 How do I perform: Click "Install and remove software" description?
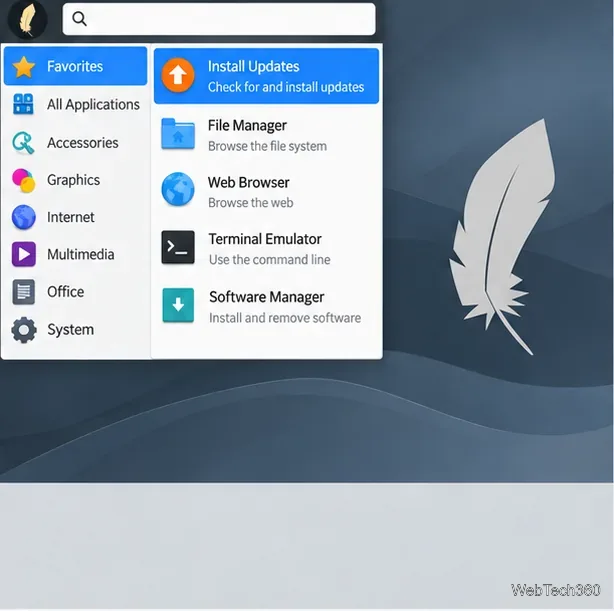pos(285,318)
